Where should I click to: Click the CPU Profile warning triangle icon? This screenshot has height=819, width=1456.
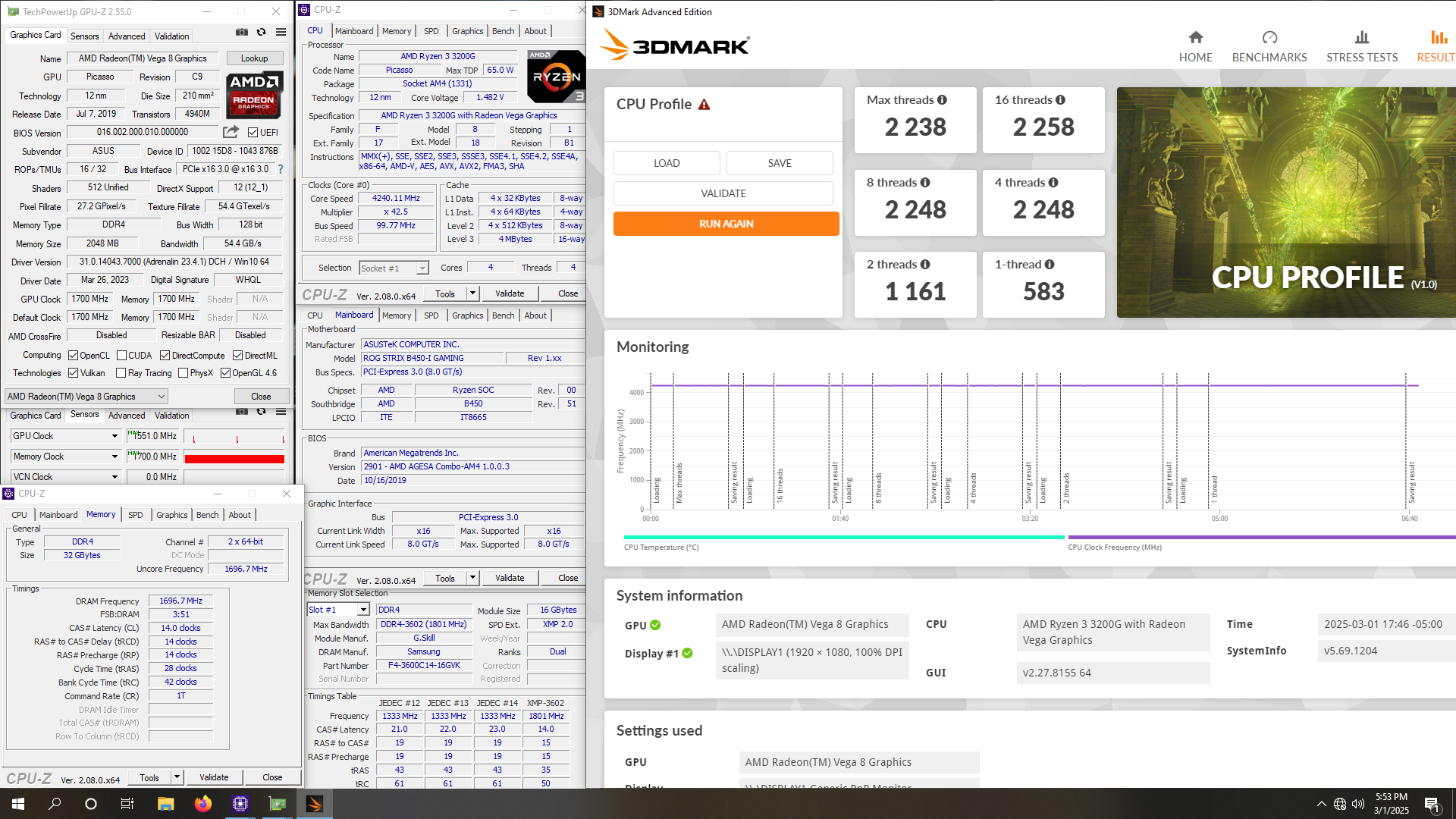click(704, 105)
